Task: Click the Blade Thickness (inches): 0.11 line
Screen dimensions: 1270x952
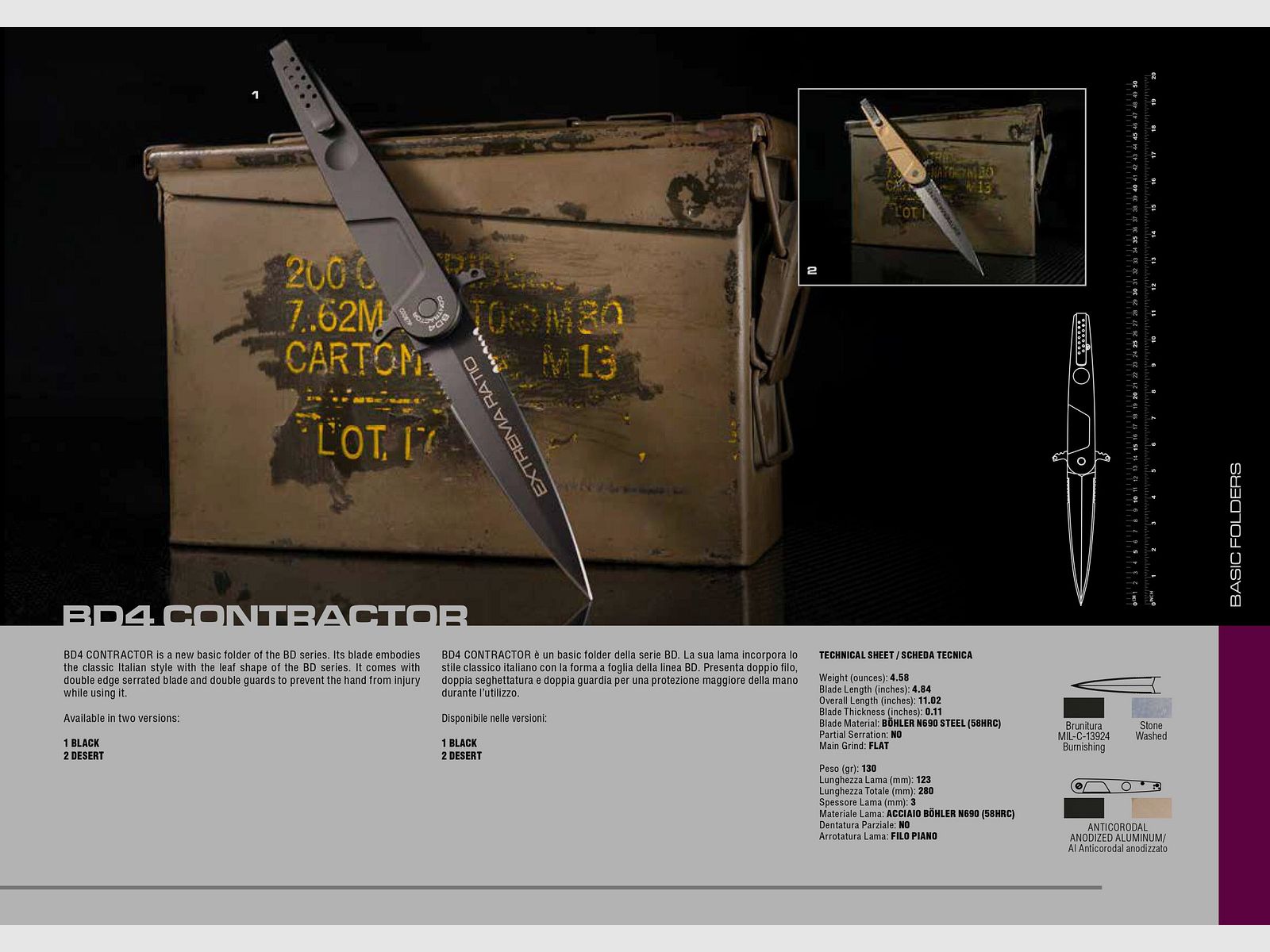Action: (880, 712)
